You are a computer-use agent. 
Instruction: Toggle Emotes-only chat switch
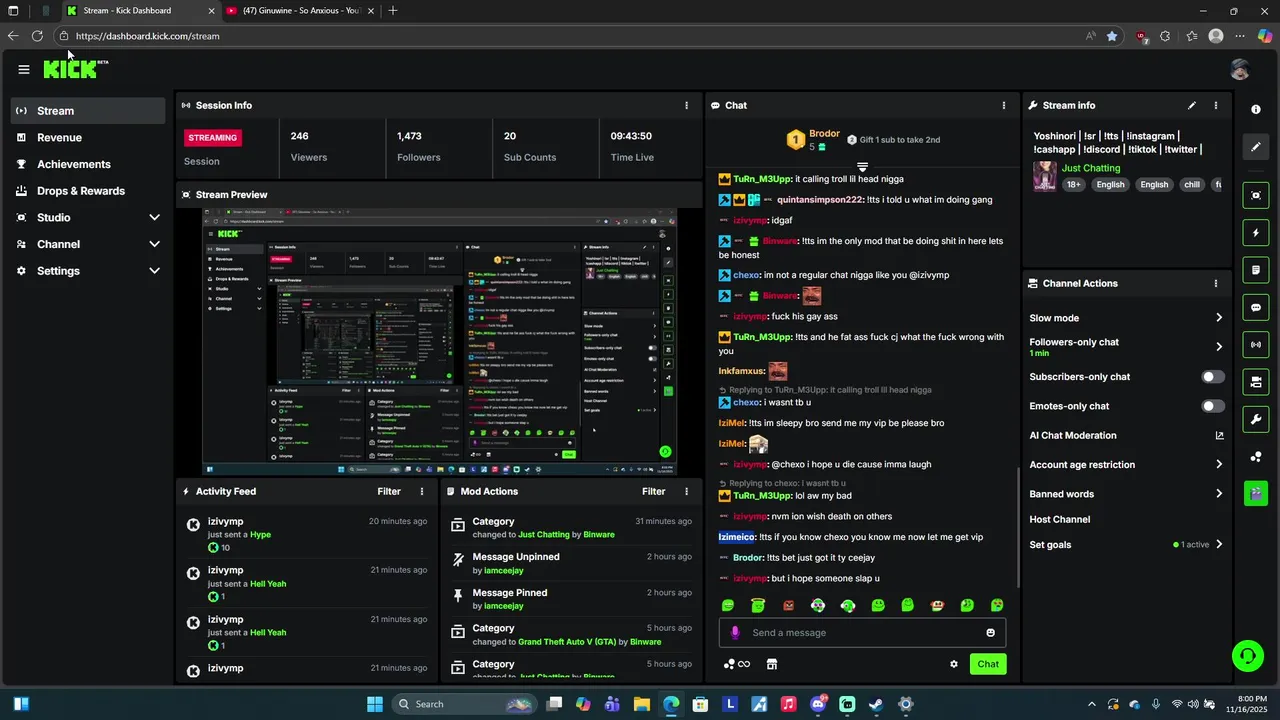[x=1213, y=406]
